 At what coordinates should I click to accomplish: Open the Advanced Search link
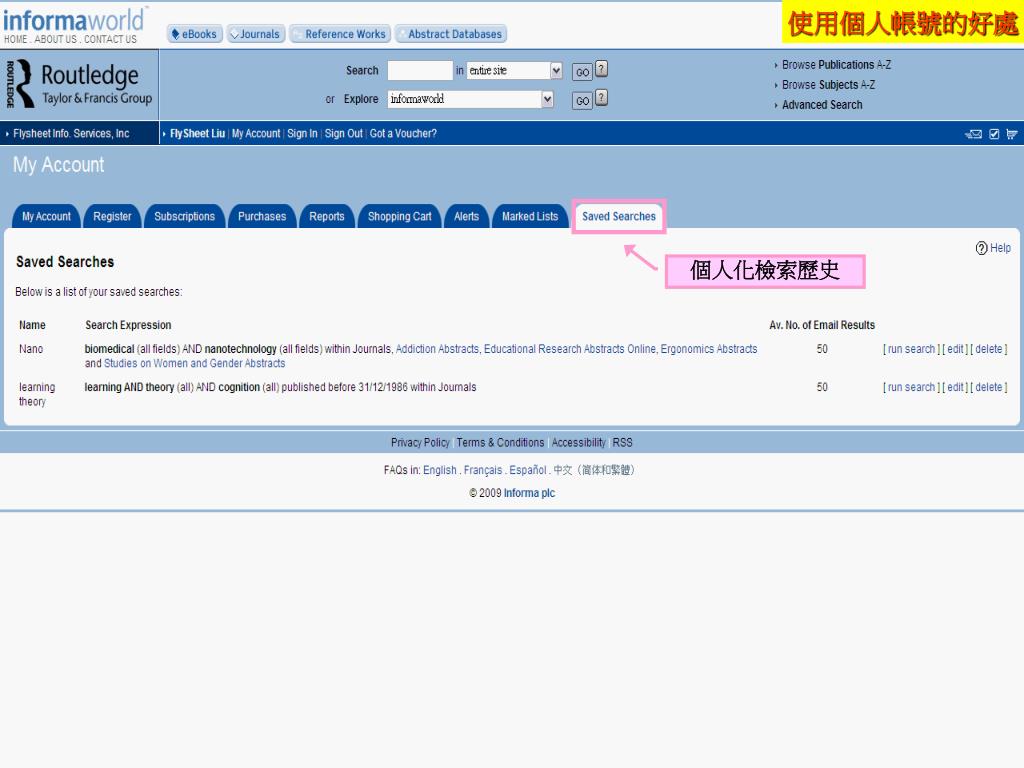[822, 104]
